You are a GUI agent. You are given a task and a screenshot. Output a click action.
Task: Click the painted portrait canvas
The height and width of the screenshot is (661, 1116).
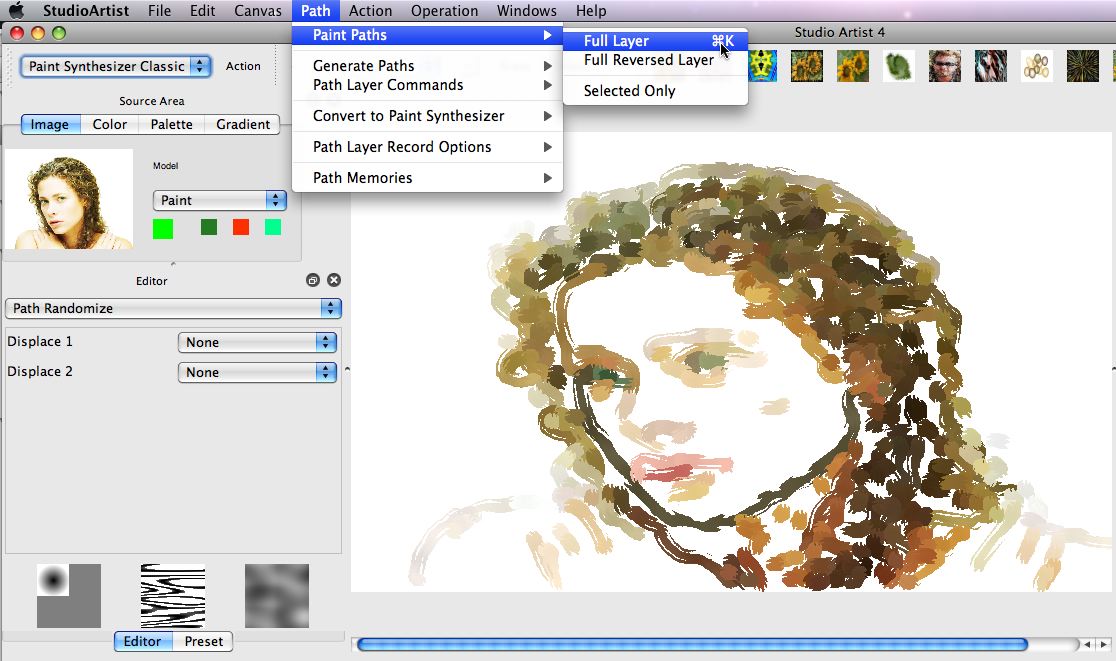point(732,361)
